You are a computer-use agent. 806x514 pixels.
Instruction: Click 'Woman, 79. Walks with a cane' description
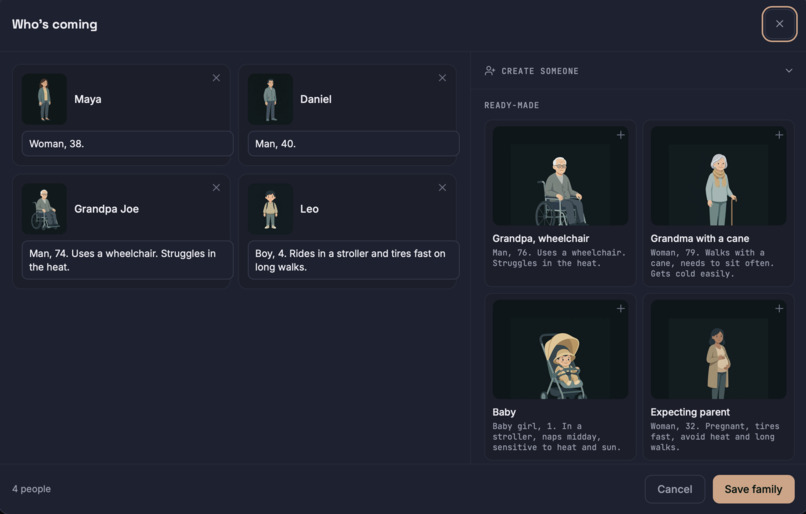(x=712, y=263)
